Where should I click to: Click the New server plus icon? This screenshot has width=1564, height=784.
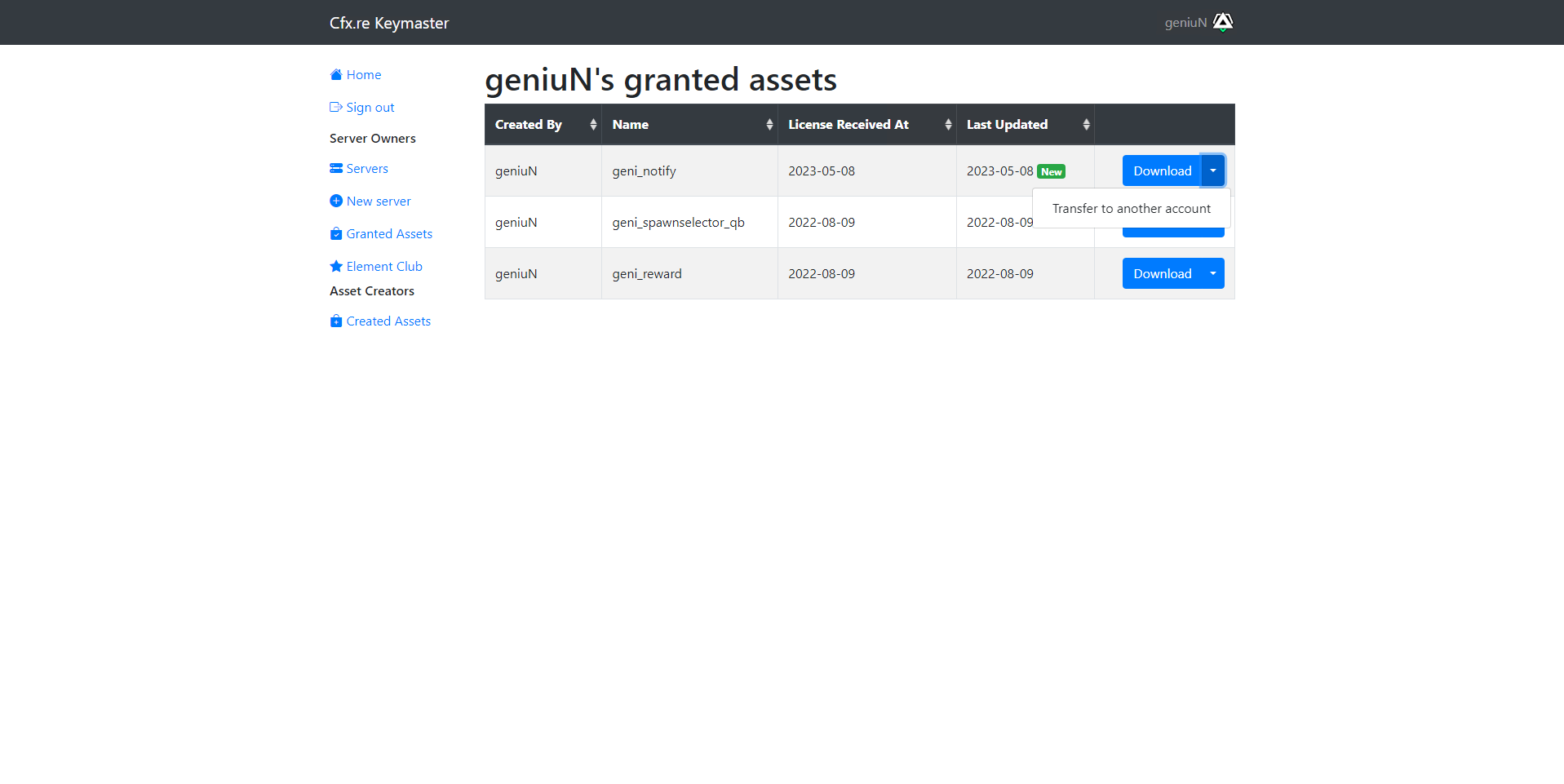[335, 202]
